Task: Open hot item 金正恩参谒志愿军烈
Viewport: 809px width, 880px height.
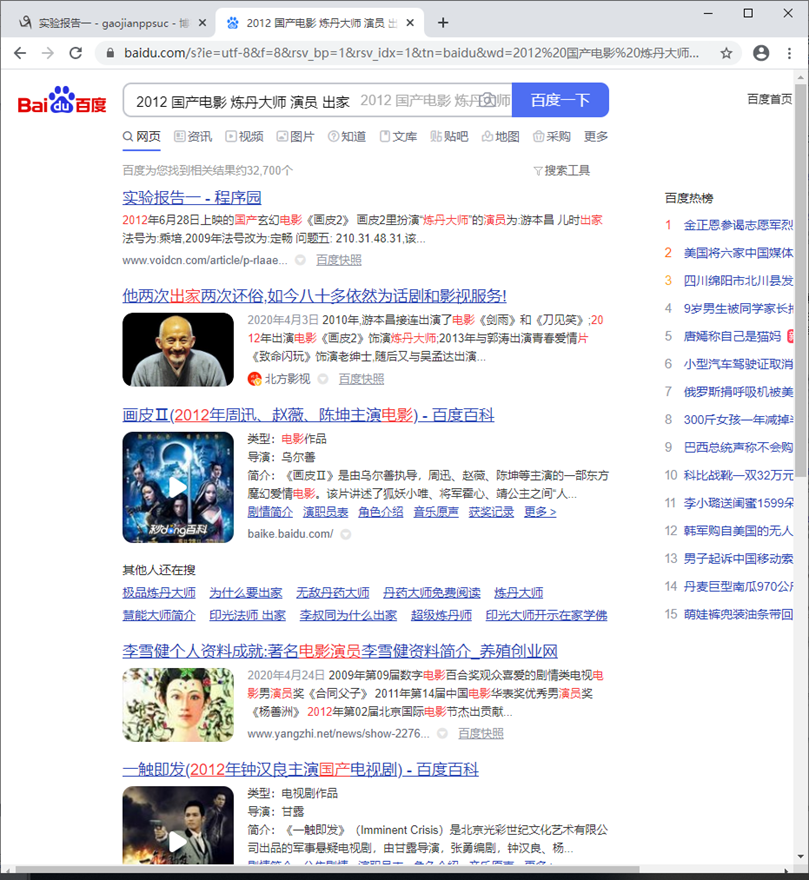Action: [738, 225]
